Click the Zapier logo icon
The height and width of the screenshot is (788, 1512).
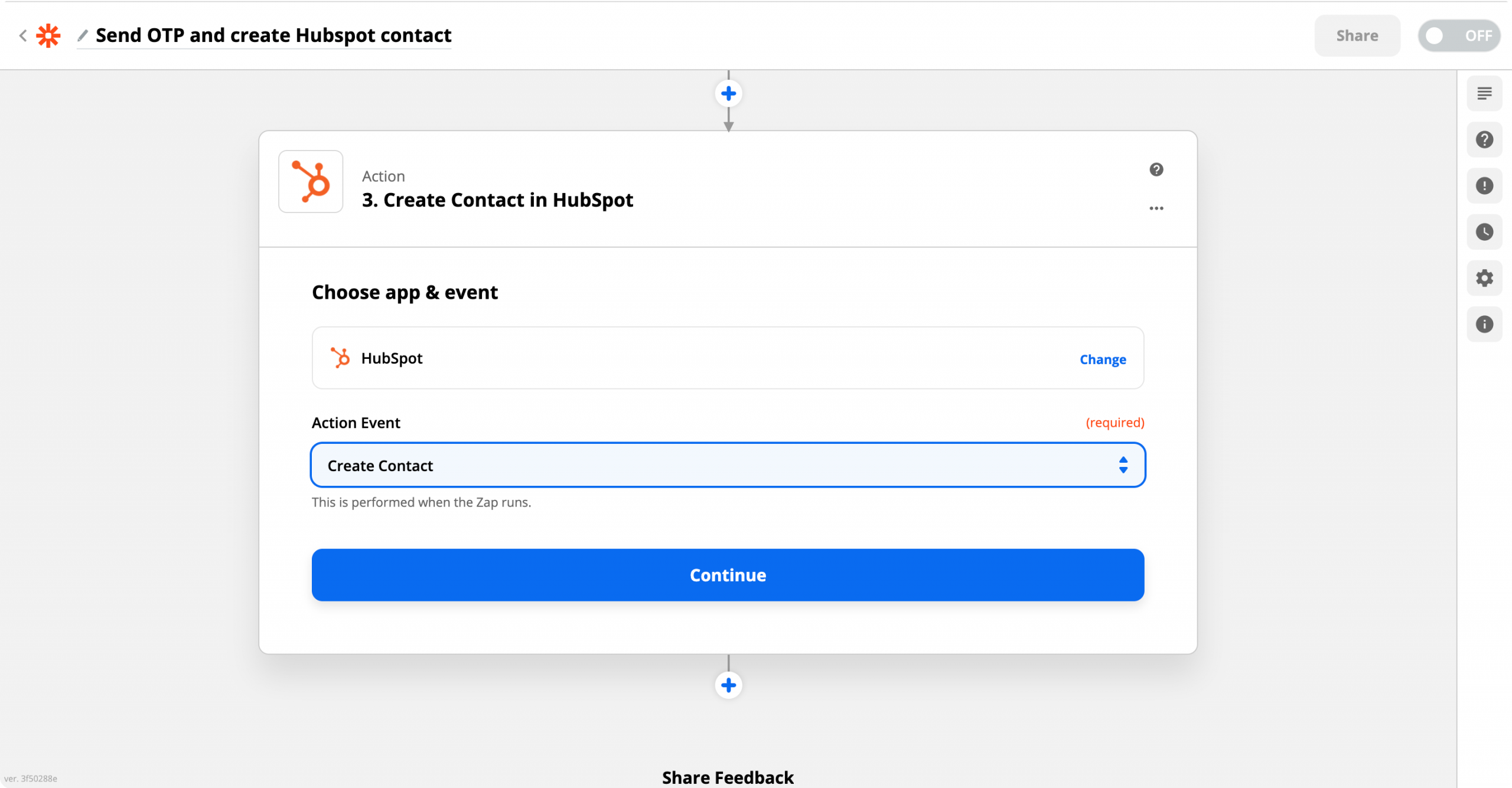click(x=48, y=35)
